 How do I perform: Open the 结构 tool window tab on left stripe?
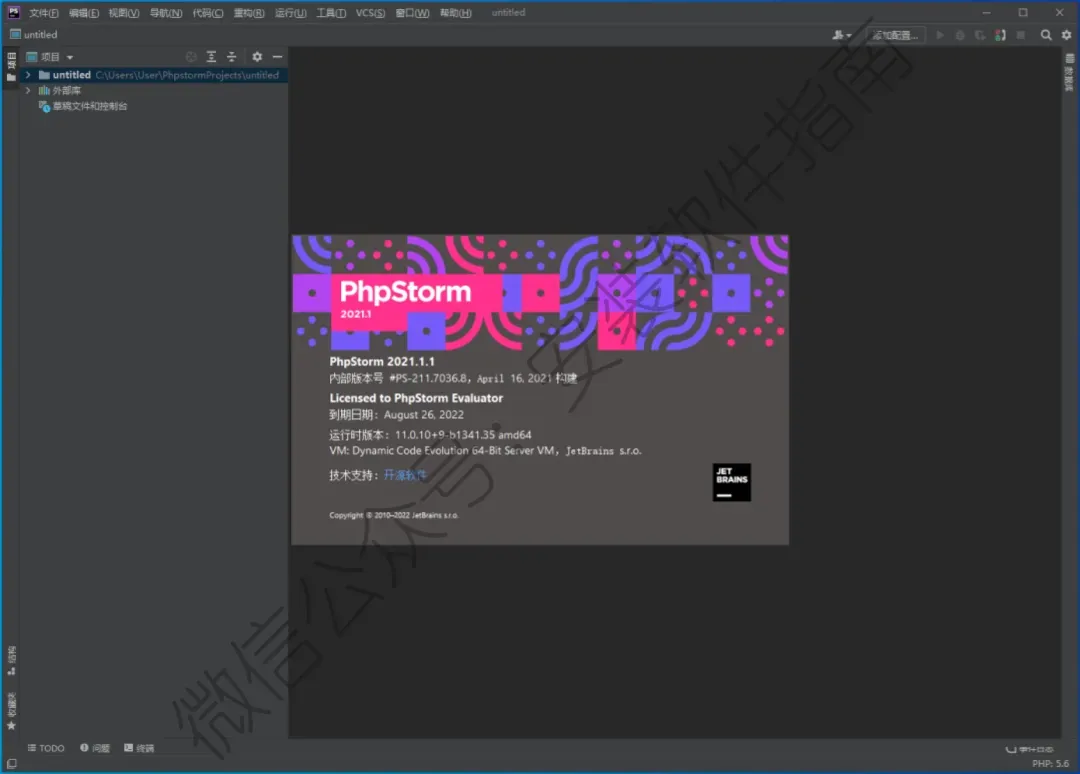click(11, 661)
